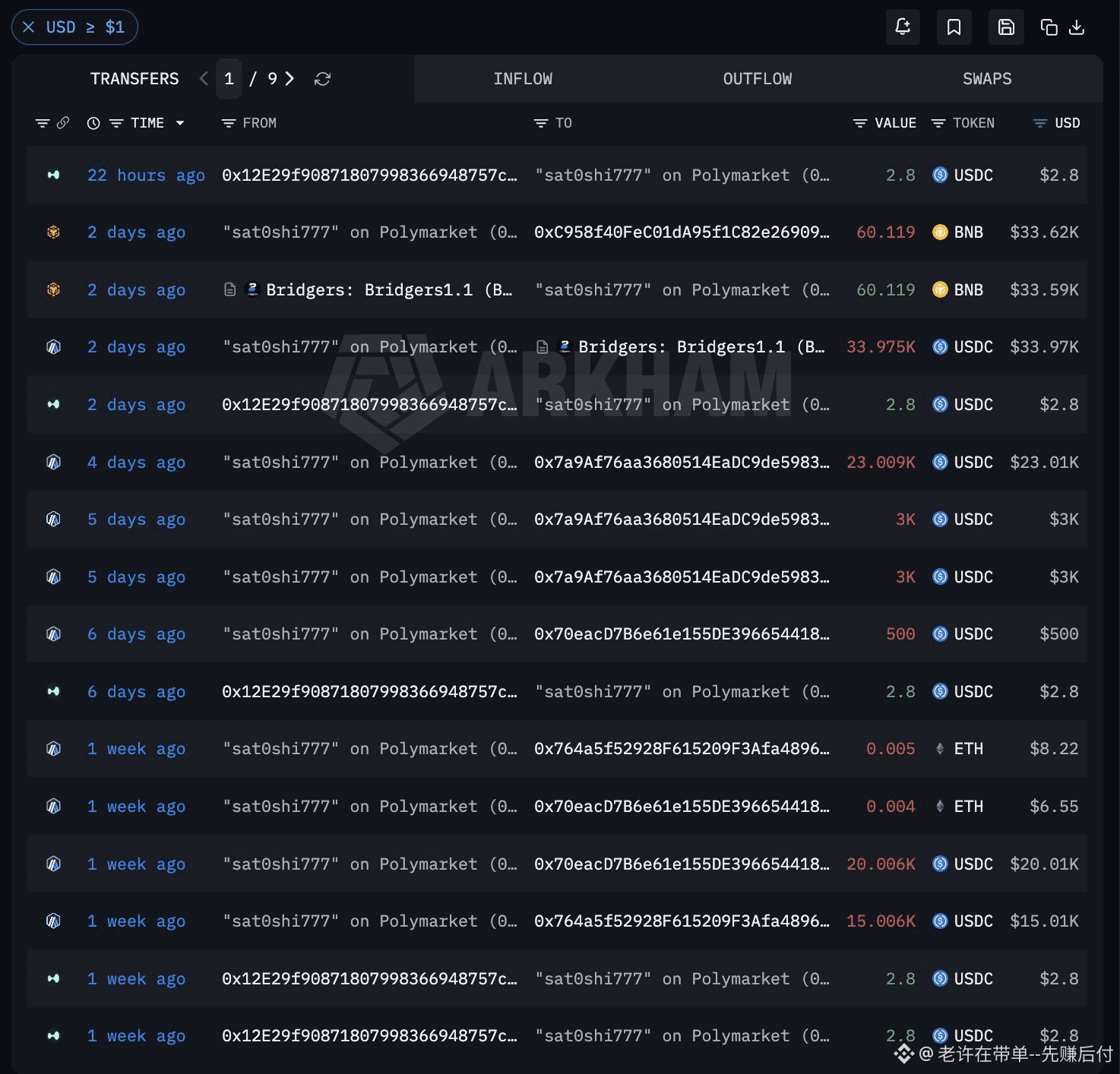
Task: Click USDC token in the $500 row
Action: click(x=963, y=634)
